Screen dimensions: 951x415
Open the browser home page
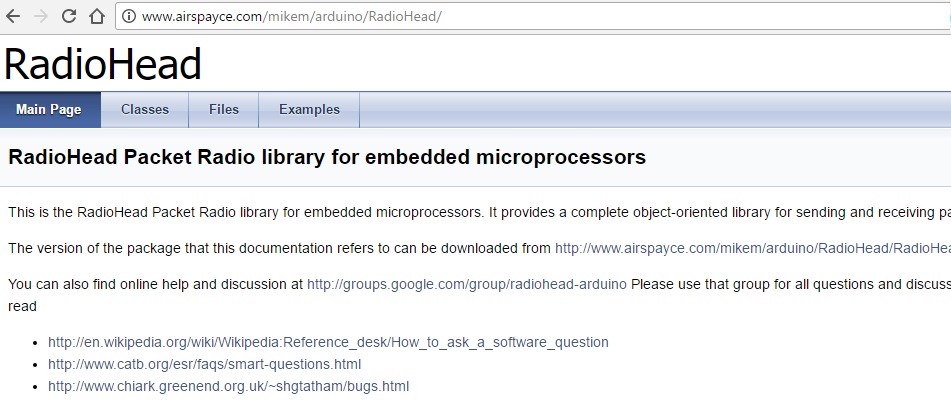click(x=97, y=17)
